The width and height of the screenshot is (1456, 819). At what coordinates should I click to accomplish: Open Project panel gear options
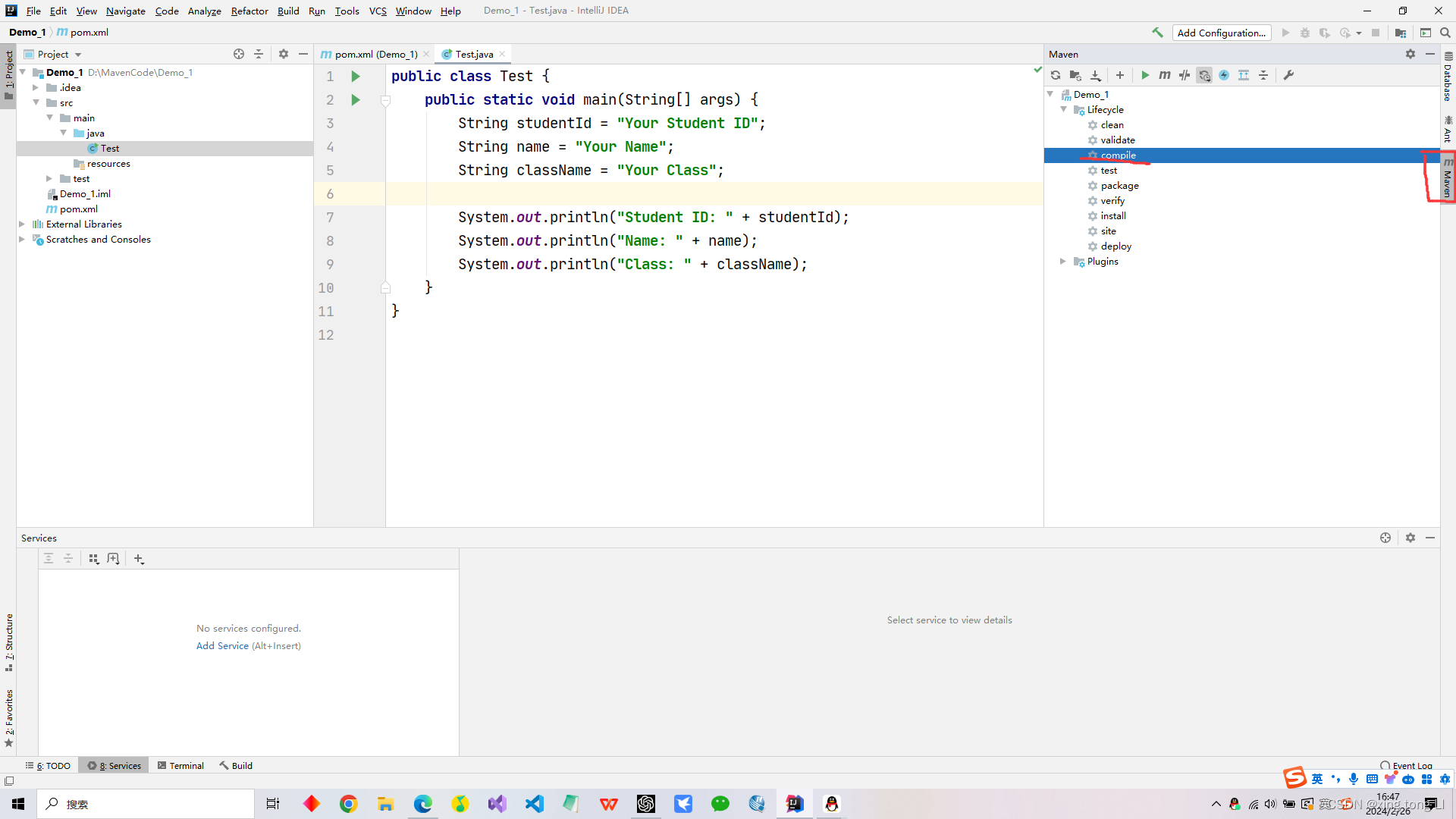click(x=284, y=54)
